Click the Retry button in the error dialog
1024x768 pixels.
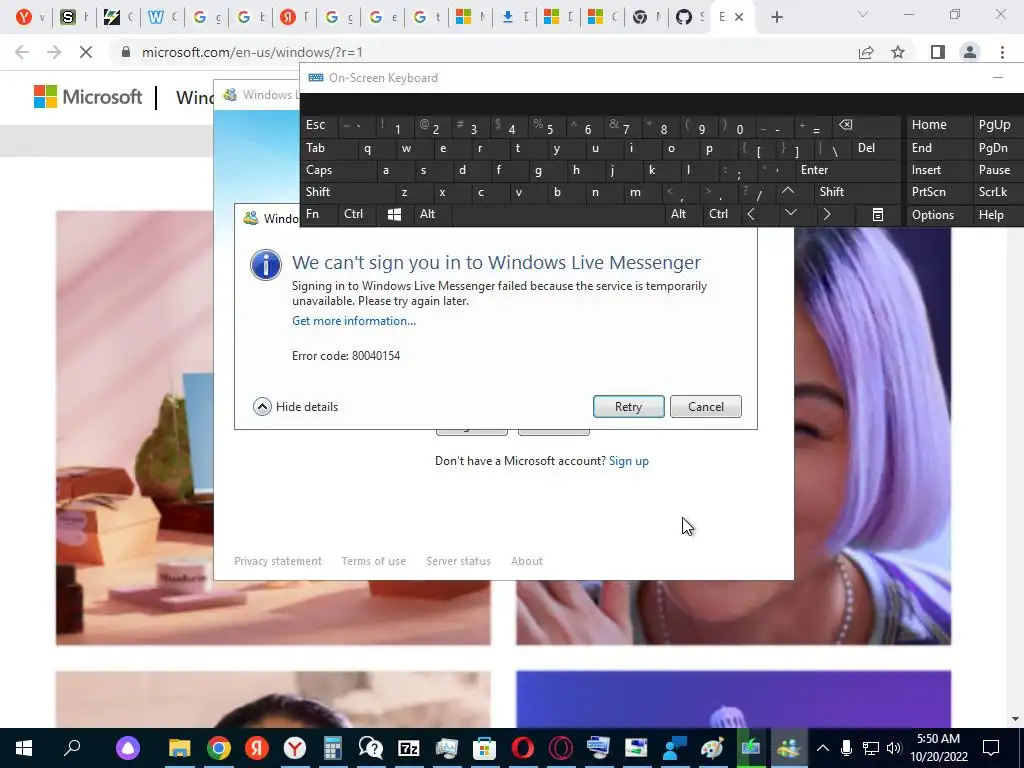tap(628, 406)
